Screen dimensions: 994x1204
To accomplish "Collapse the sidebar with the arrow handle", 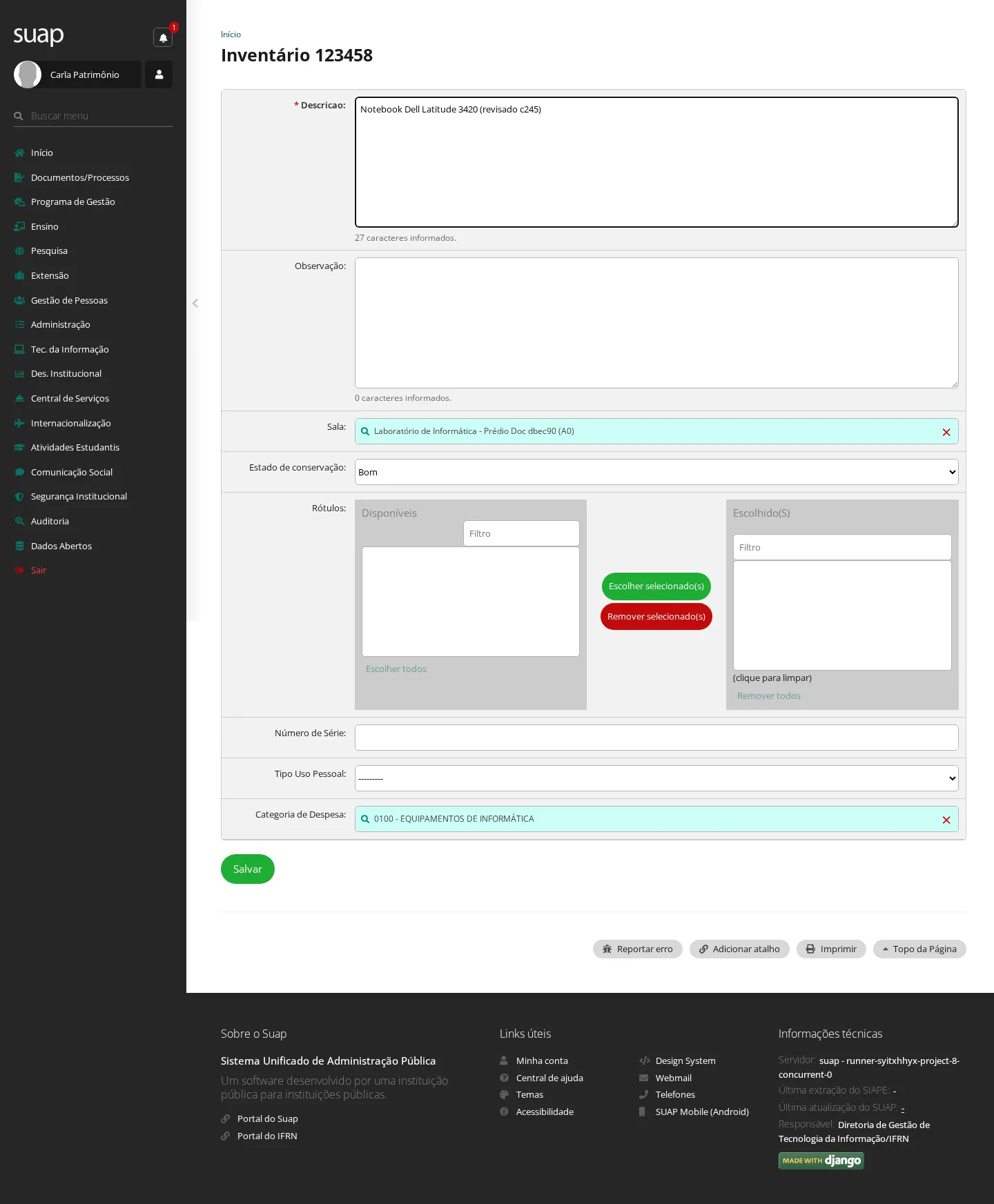I will point(195,303).
